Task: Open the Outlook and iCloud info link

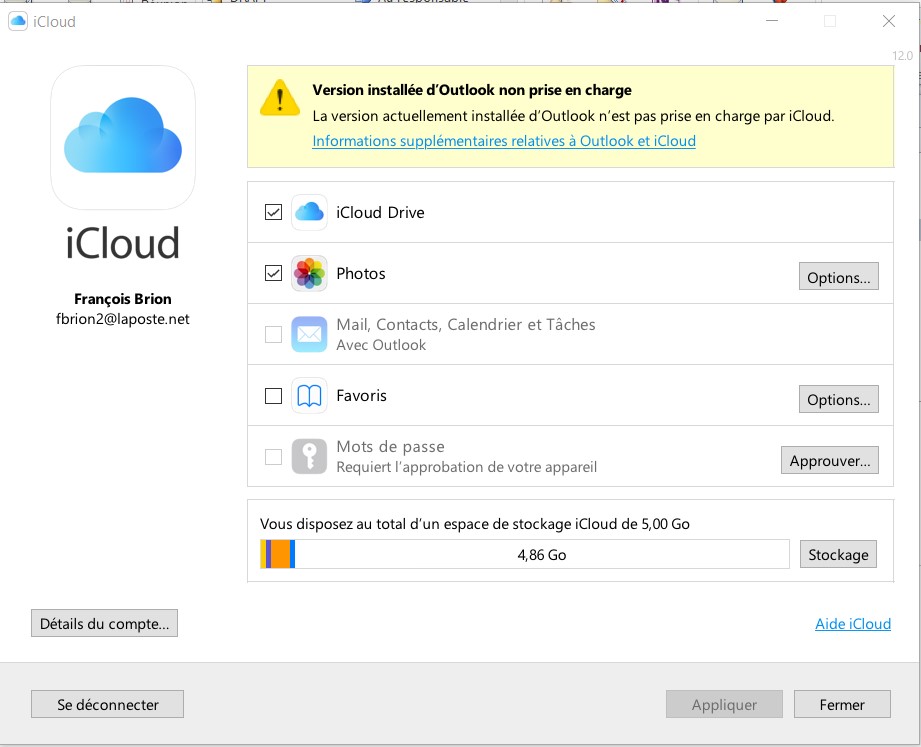Action: point(504,141)
